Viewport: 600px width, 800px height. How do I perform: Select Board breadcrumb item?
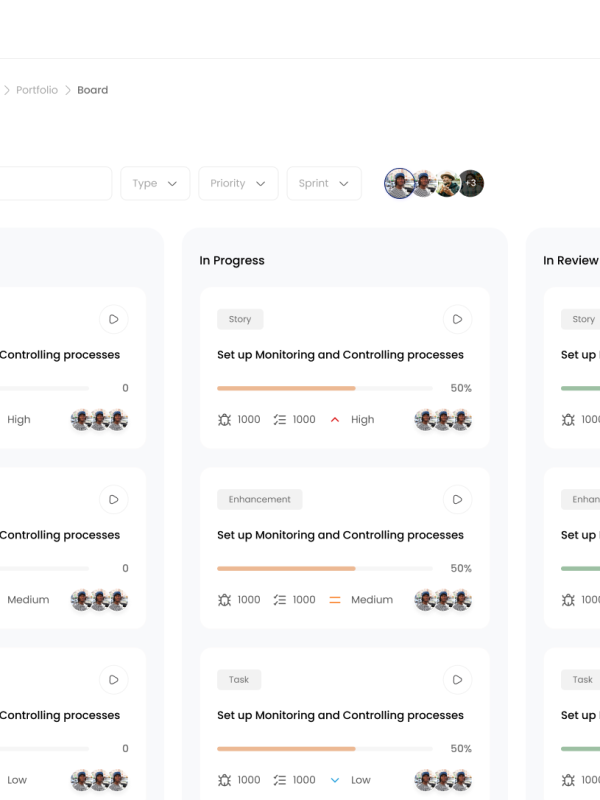(92, 90)
